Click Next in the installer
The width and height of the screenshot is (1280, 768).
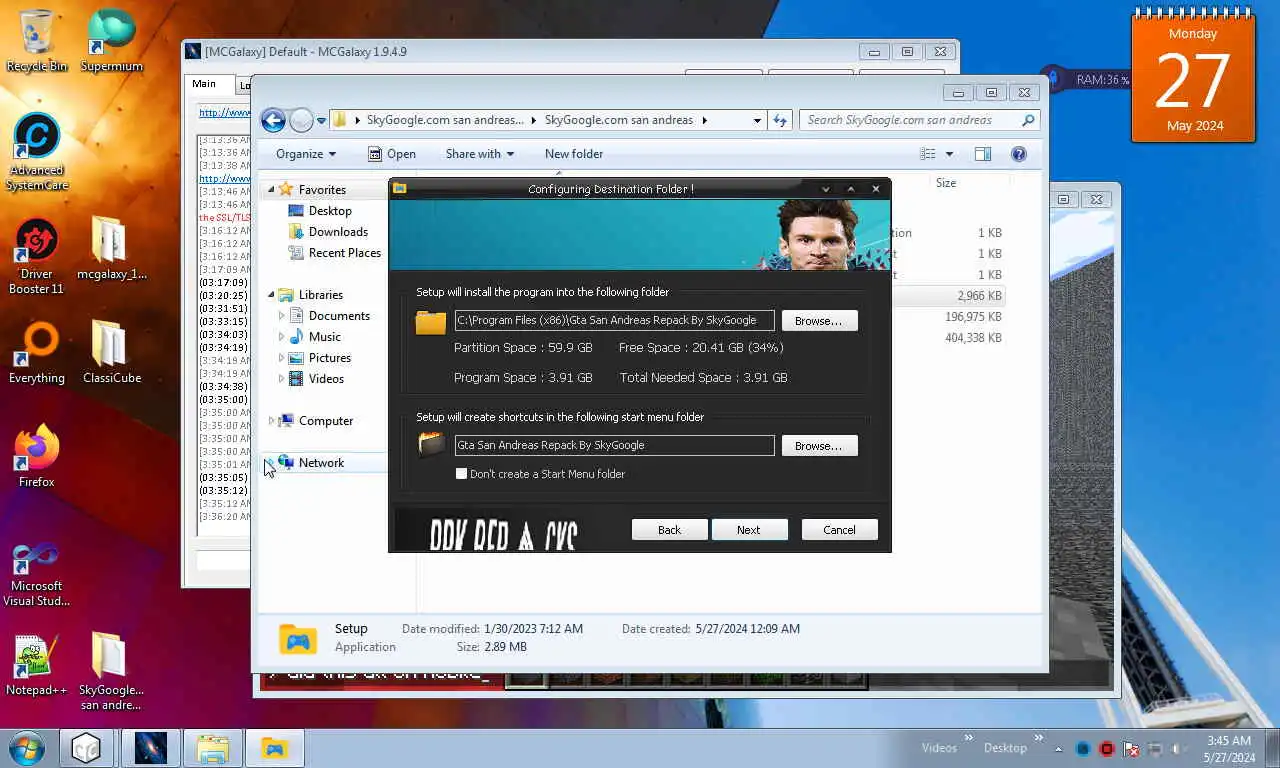pos(749,530)
